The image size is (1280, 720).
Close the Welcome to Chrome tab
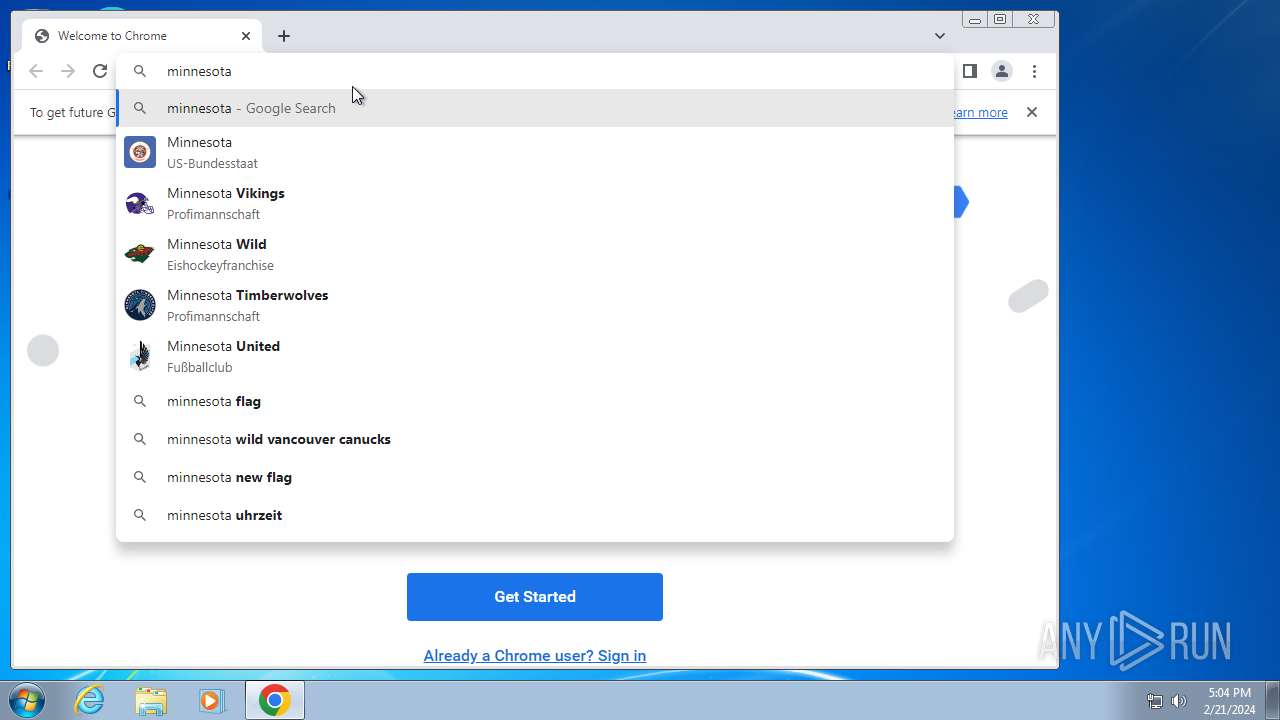246,36
